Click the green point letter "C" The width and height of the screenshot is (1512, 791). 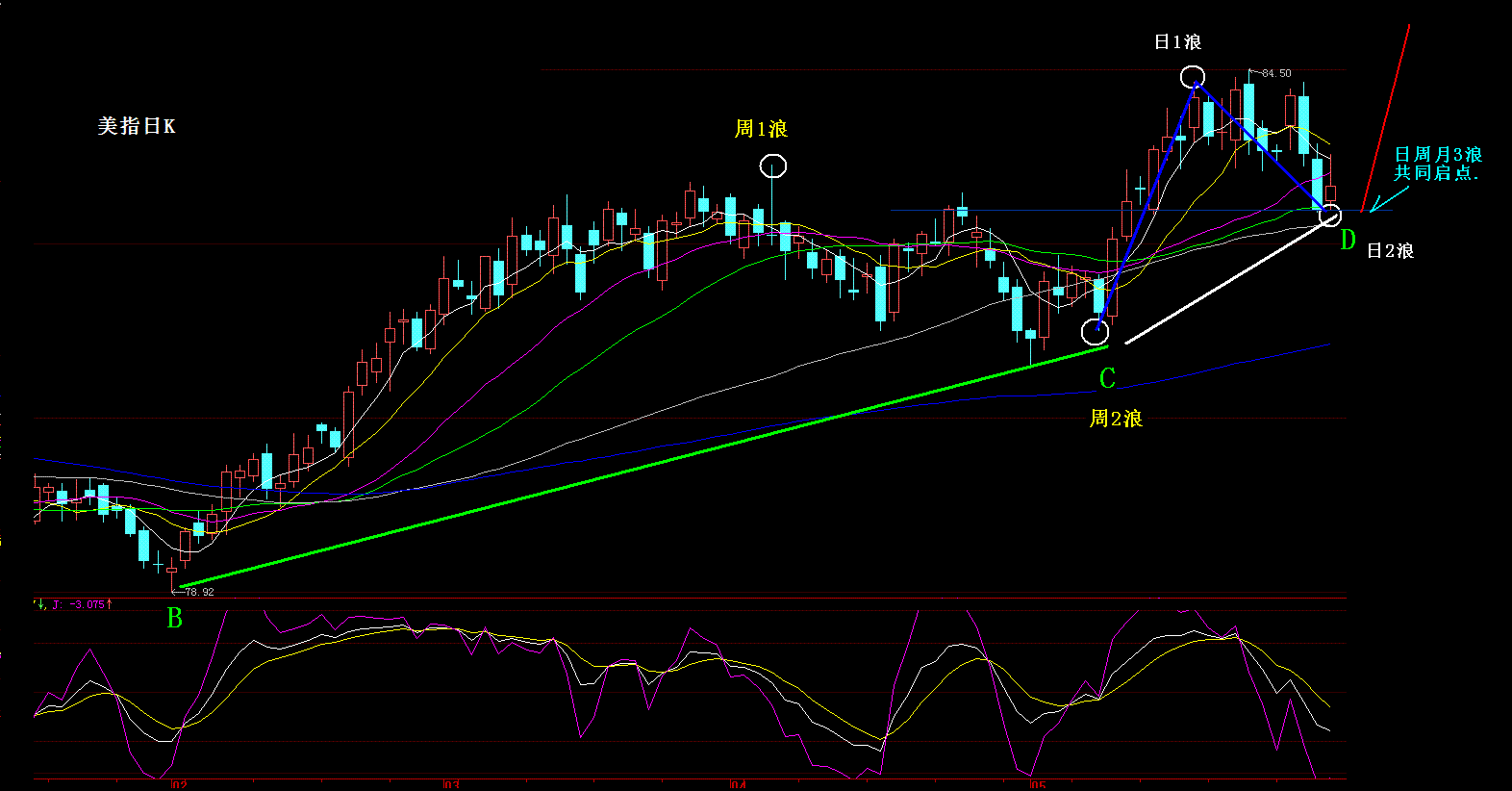click(1107, 378)
